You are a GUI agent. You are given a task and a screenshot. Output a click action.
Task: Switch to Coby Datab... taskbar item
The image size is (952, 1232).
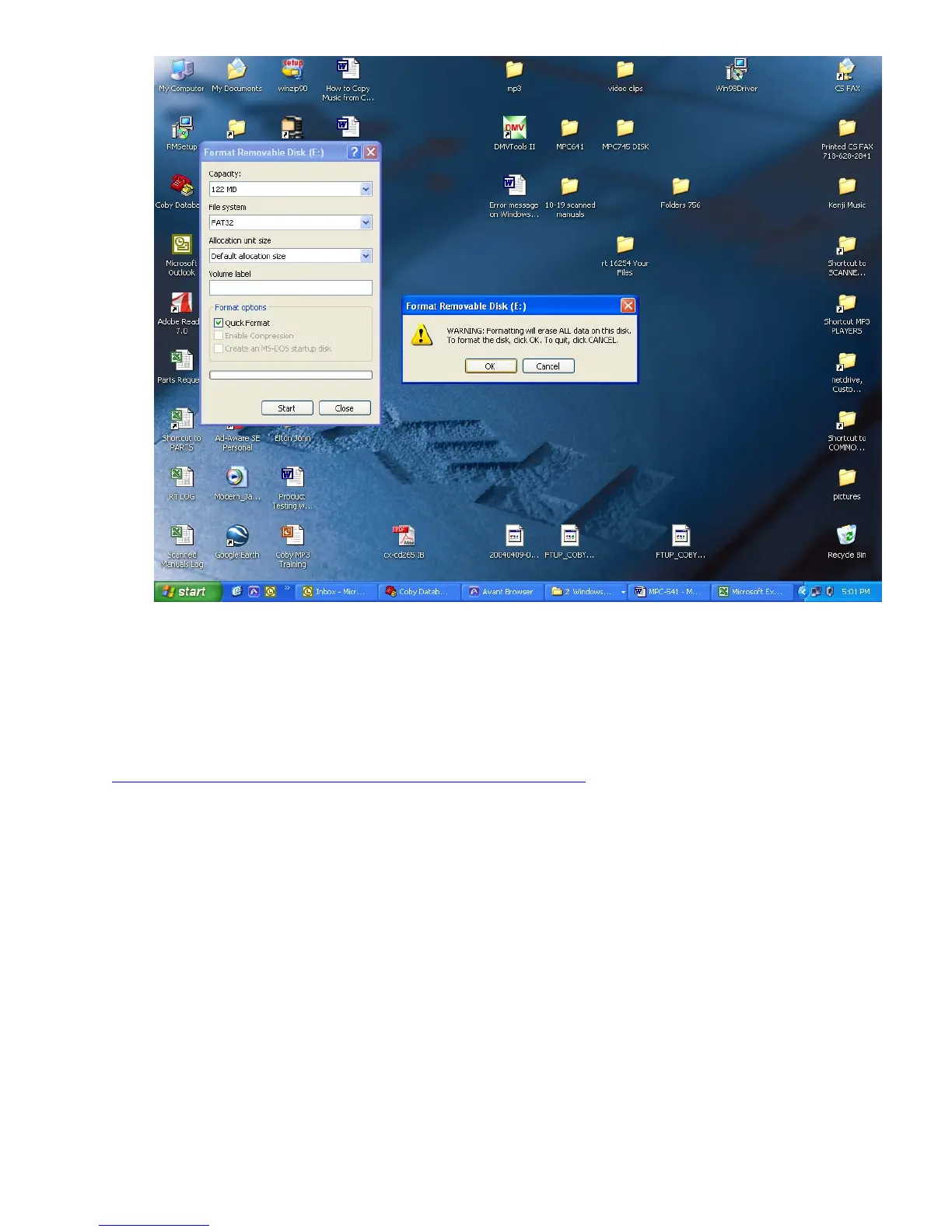tap(419, 592)
